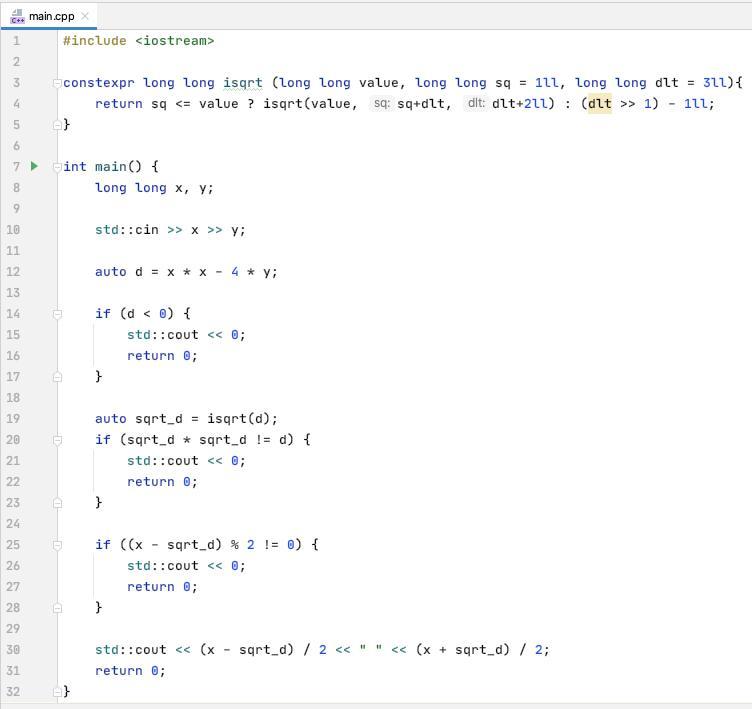The image size is (752, 709).
Task: Click 'dlt+2ll' argument in line 4
Action: 520,104
